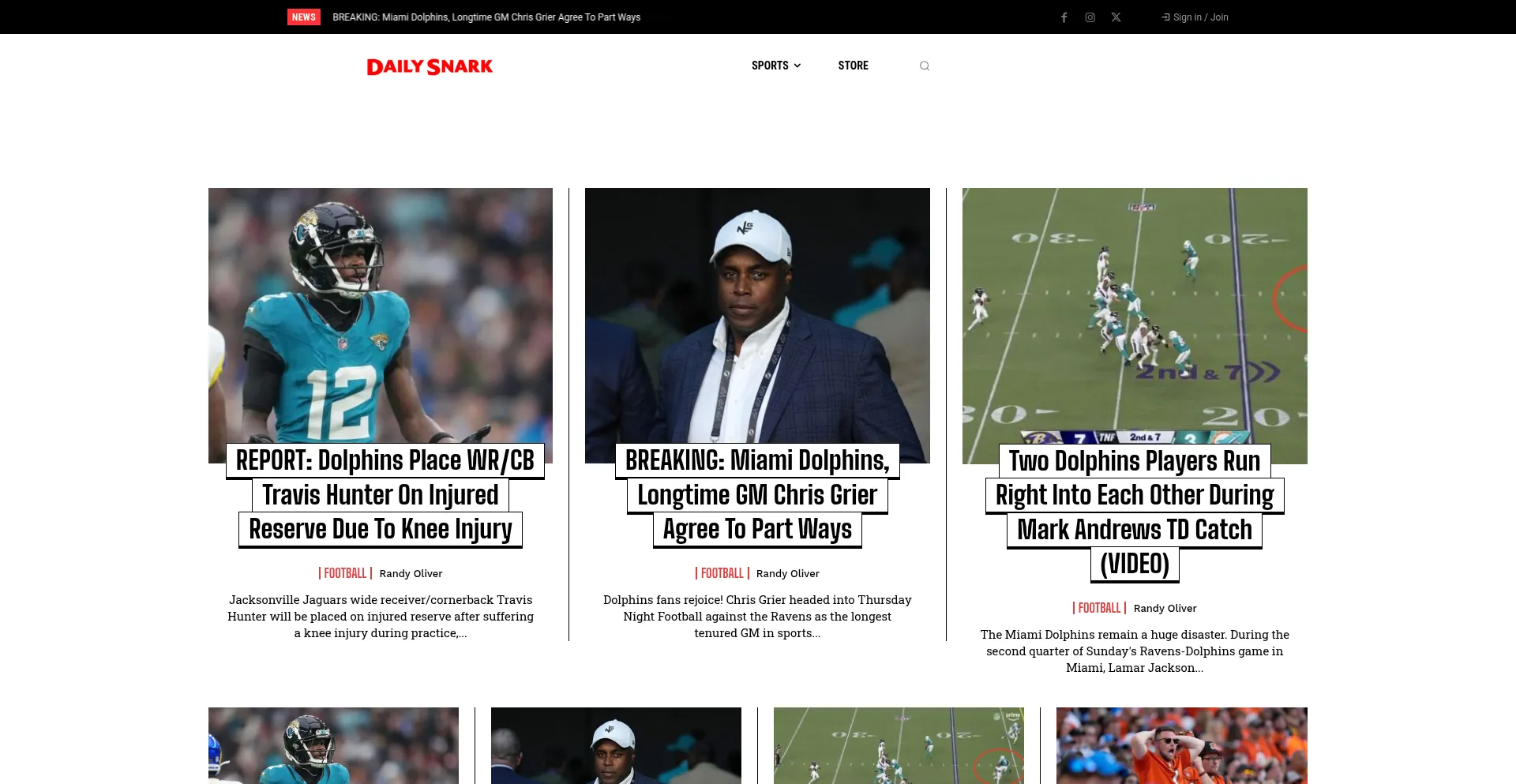Open the Instagram social icon

coord(1090,17)
